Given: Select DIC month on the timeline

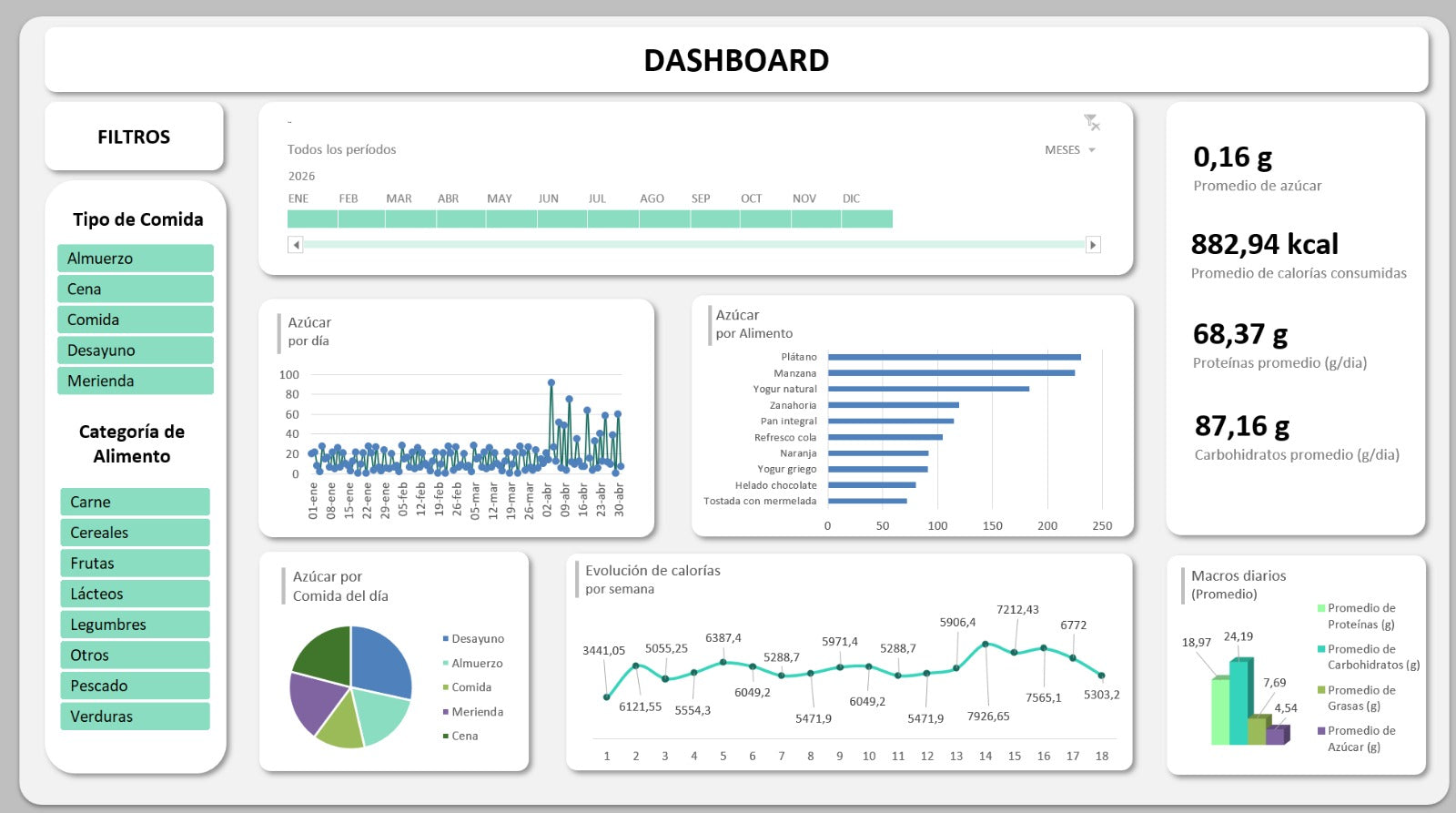Looking at the screenshot, I should (x=867, y=219).
